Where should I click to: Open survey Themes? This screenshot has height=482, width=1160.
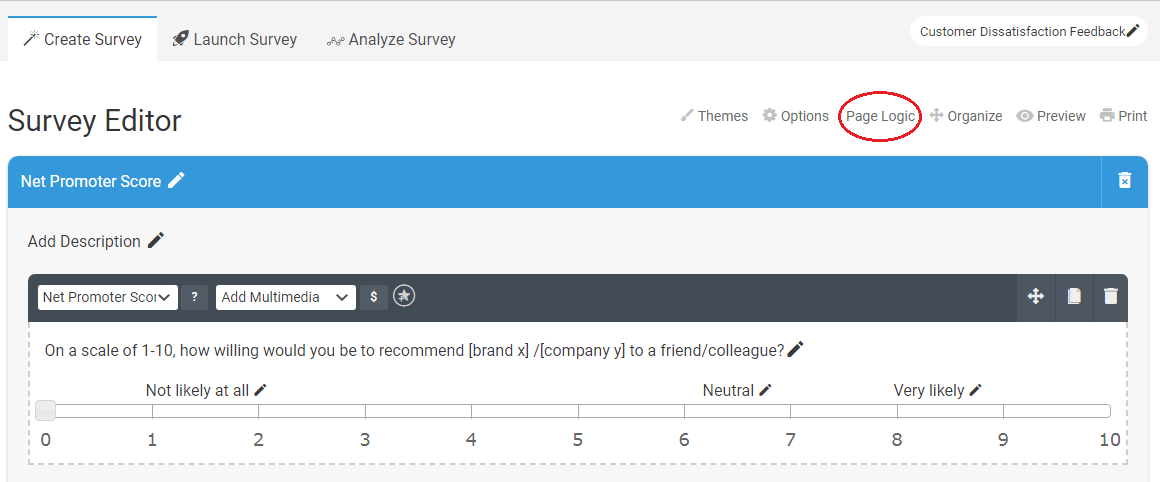click(714, 116)
